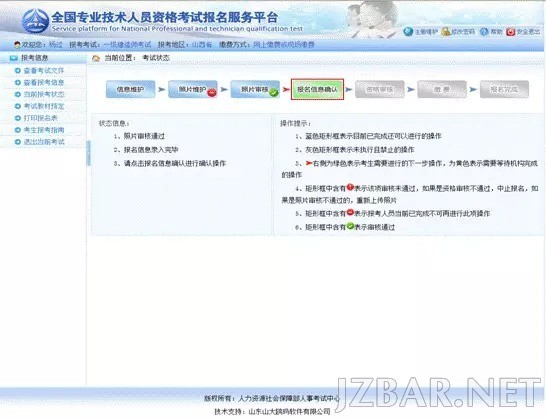Click the home icon next to 当前位置
The height and width of the screenshot is (419, 546).
96,58
